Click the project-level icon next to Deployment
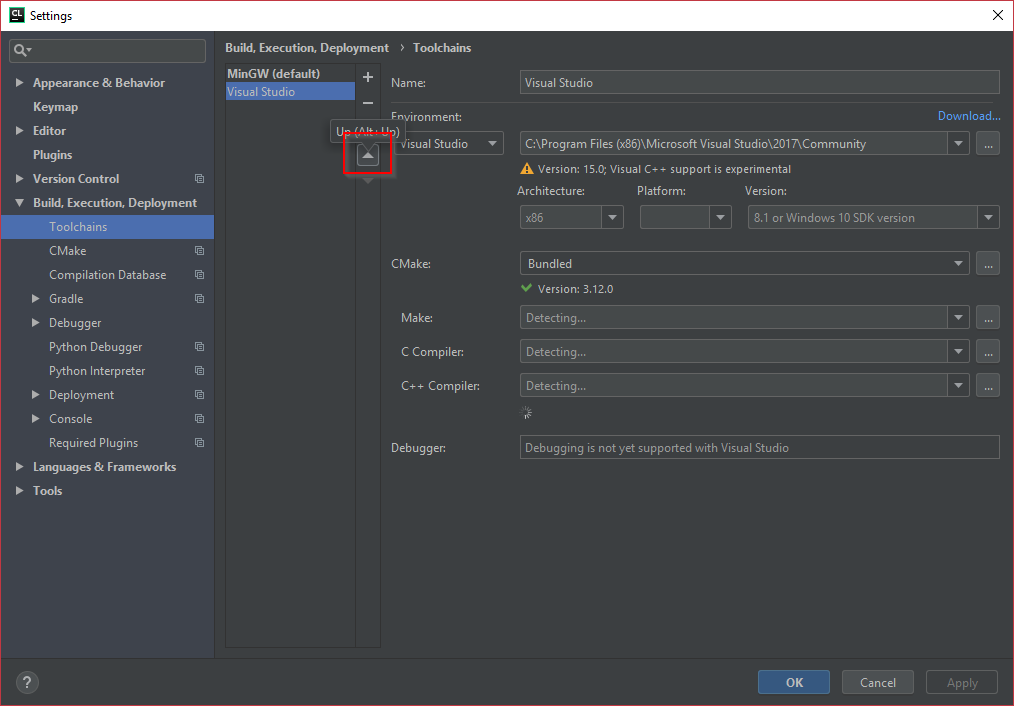1014x706 pixels. (199, 394)
